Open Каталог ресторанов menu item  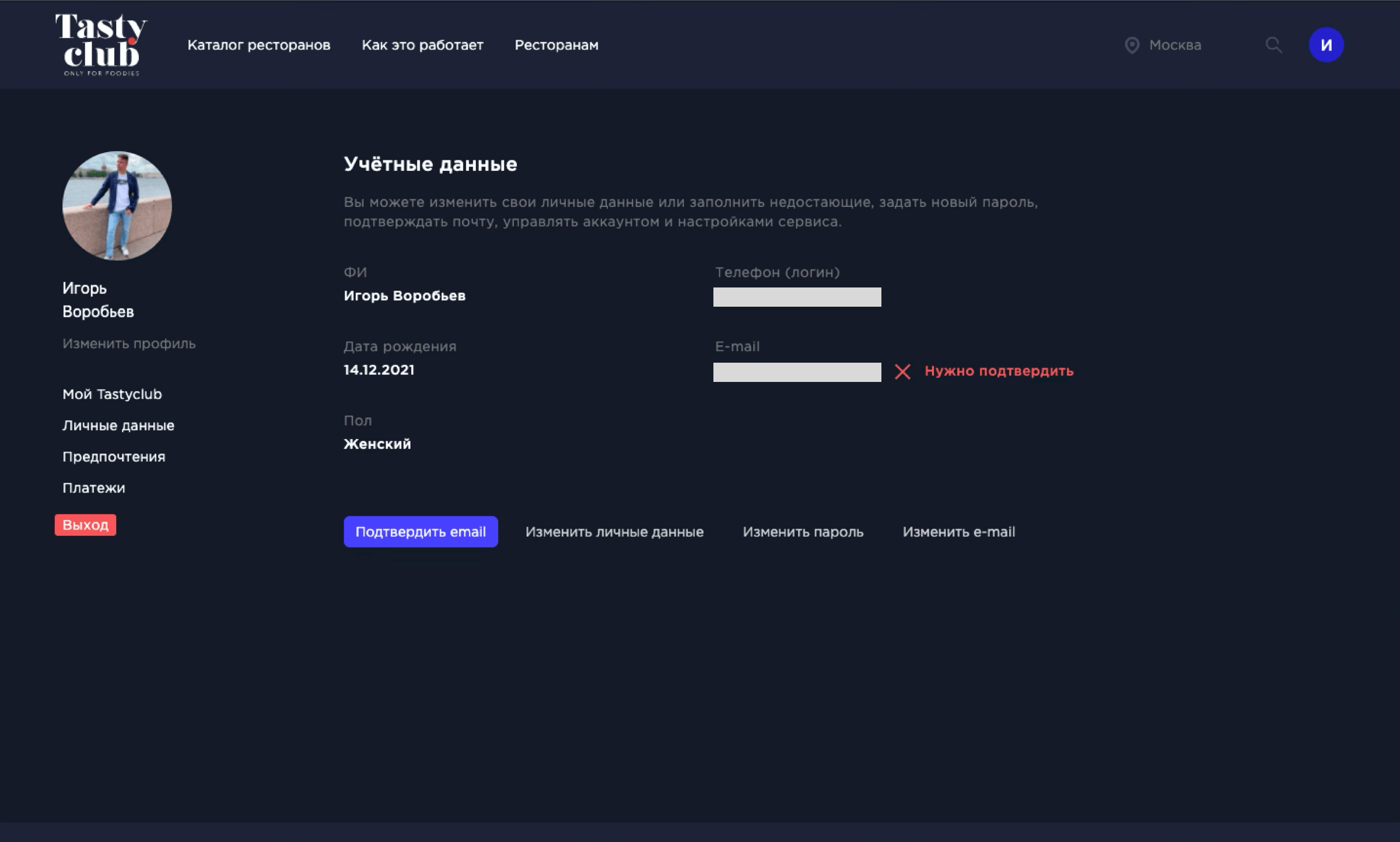258,45
